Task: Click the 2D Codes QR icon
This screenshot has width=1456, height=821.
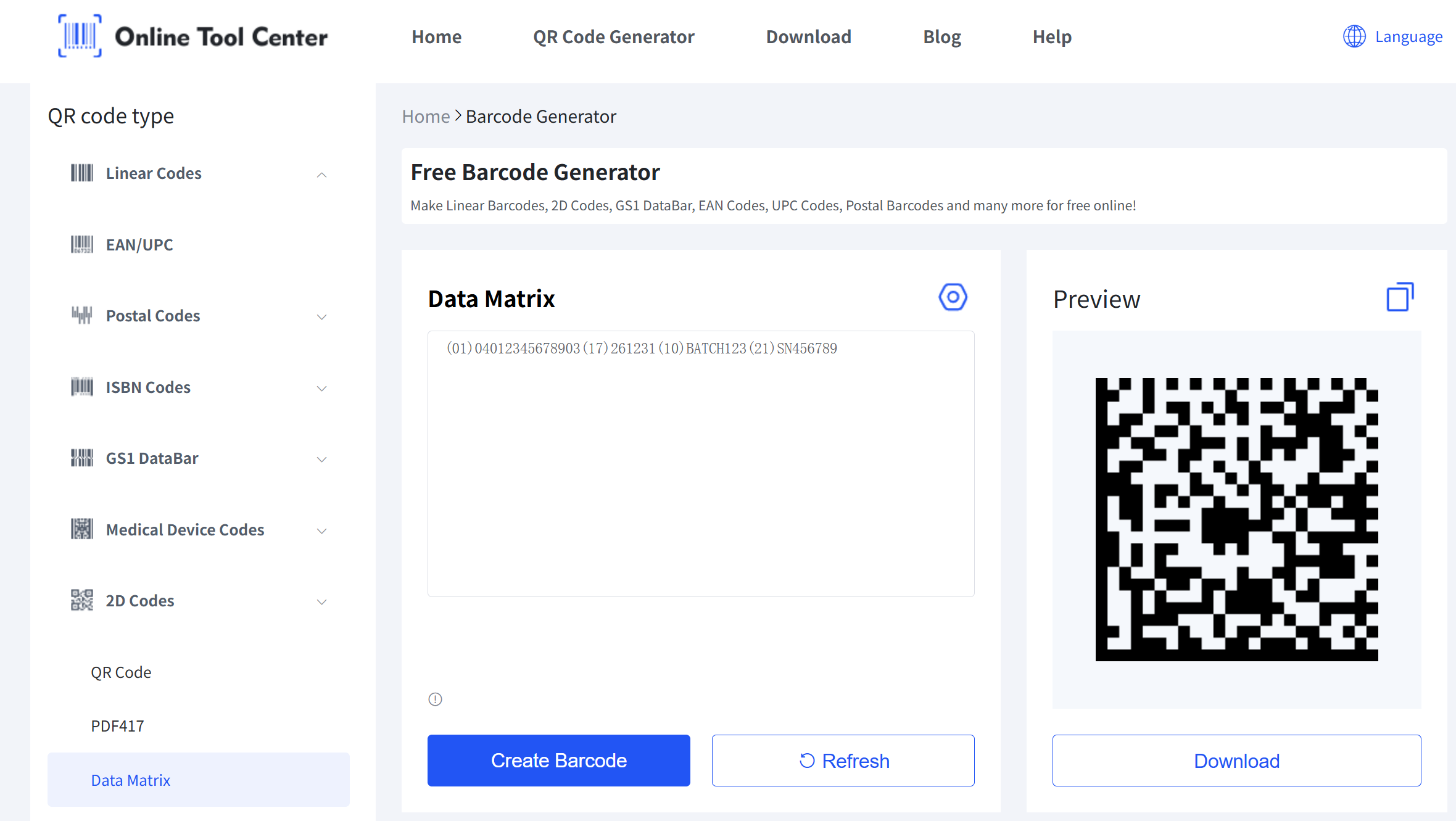Action: point(81,600)
